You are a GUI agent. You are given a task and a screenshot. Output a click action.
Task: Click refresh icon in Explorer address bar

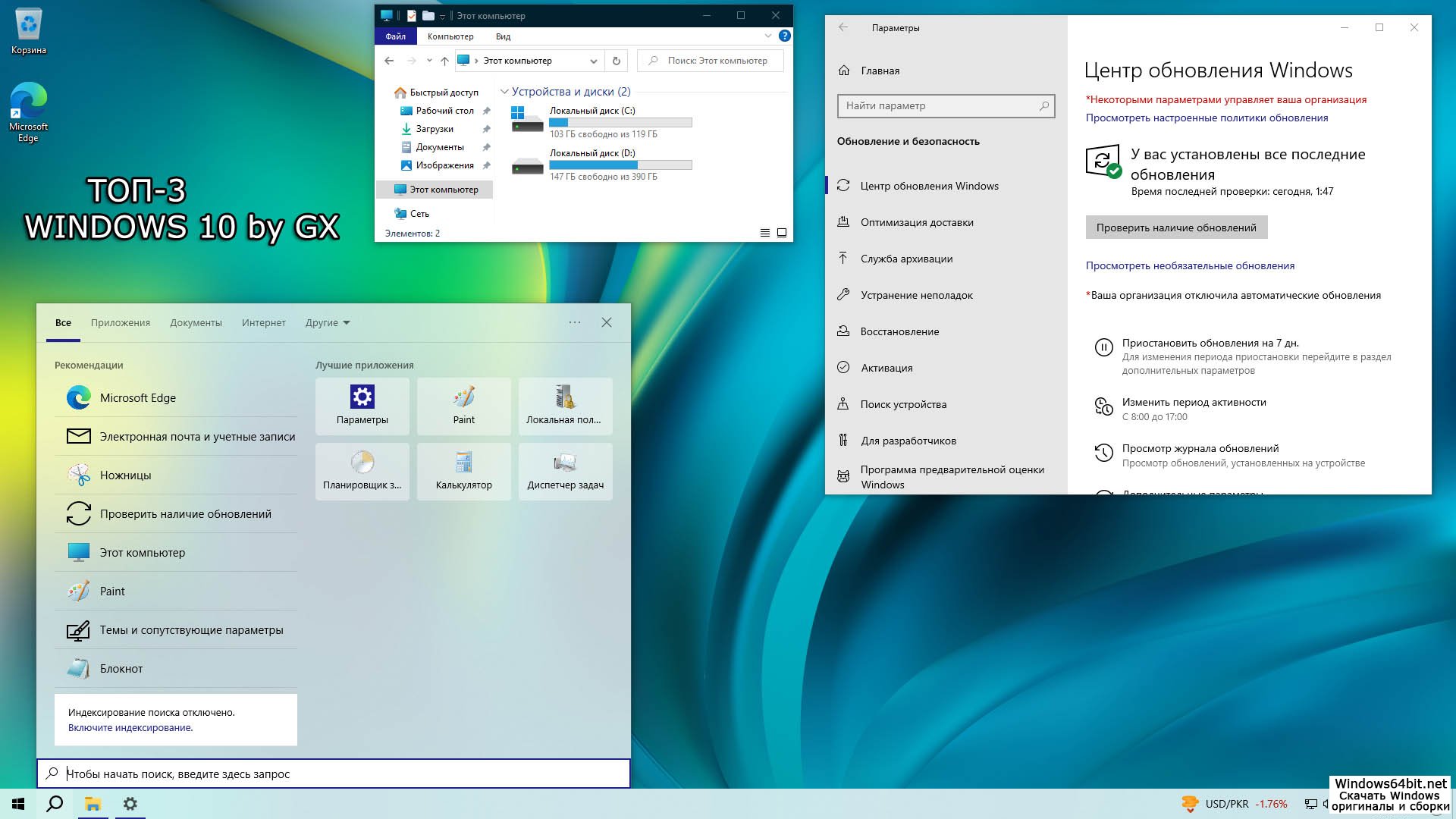(617, 61)
